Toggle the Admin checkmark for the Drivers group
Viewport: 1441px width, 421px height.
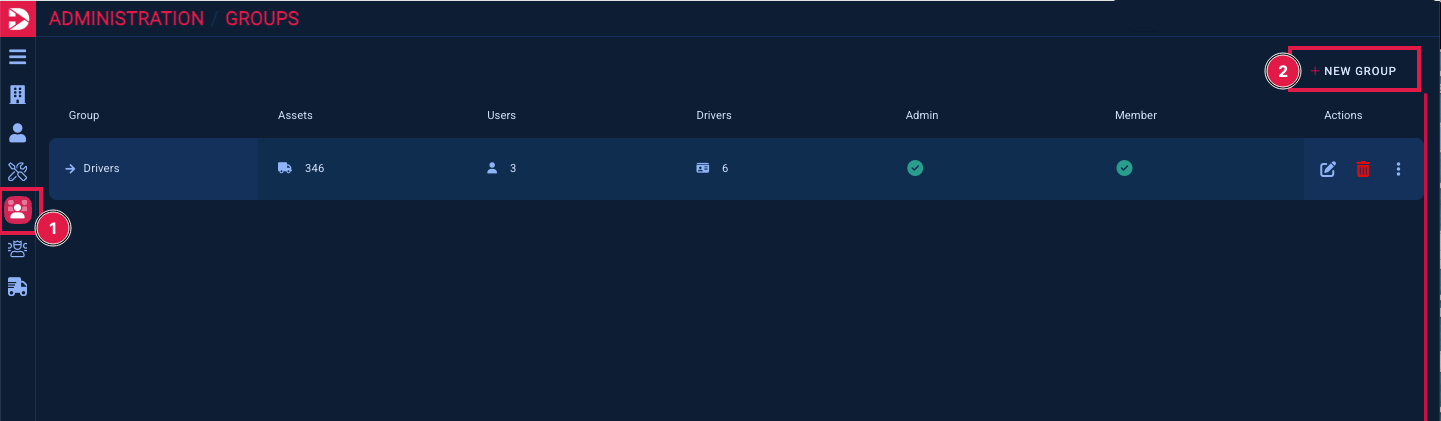915,168
